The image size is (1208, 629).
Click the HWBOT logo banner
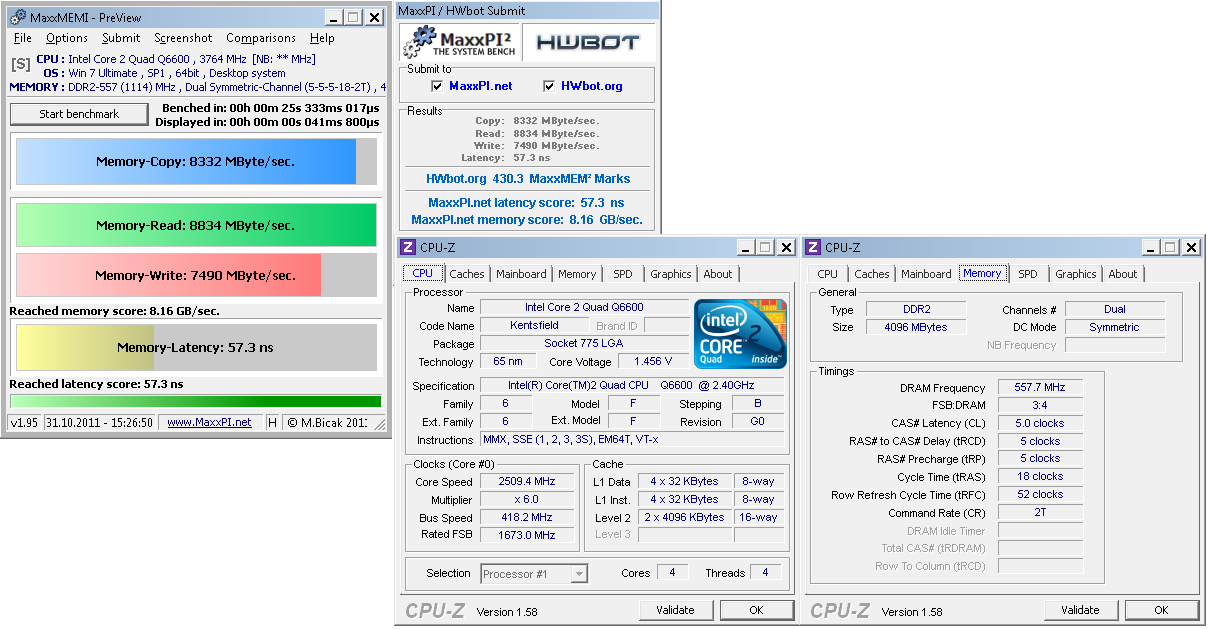590,43
